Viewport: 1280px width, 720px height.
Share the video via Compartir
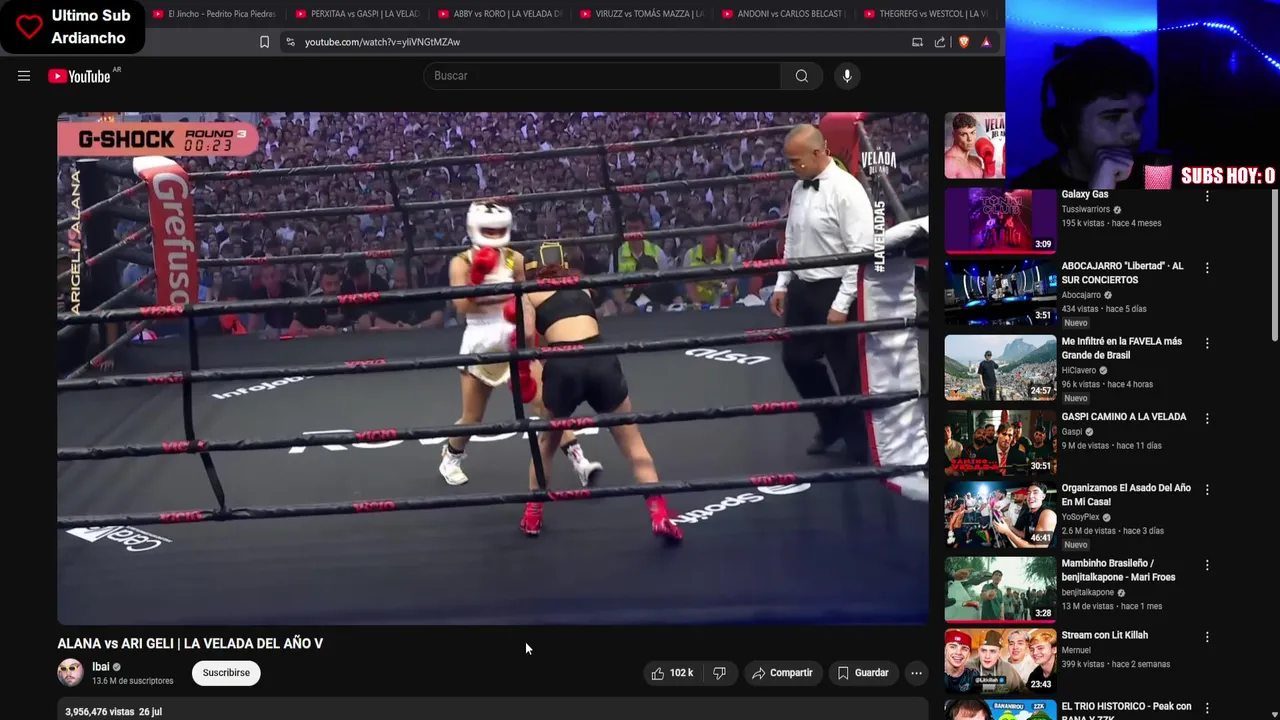[782, 673]
